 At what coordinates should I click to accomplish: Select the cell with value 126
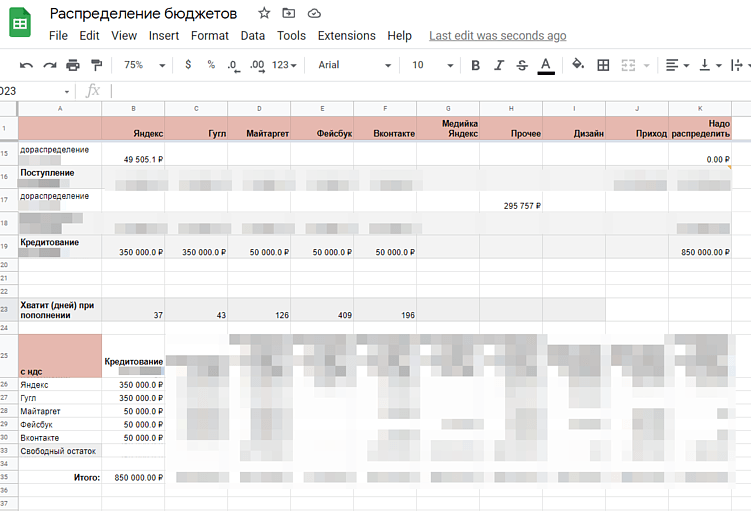[259, 310]
